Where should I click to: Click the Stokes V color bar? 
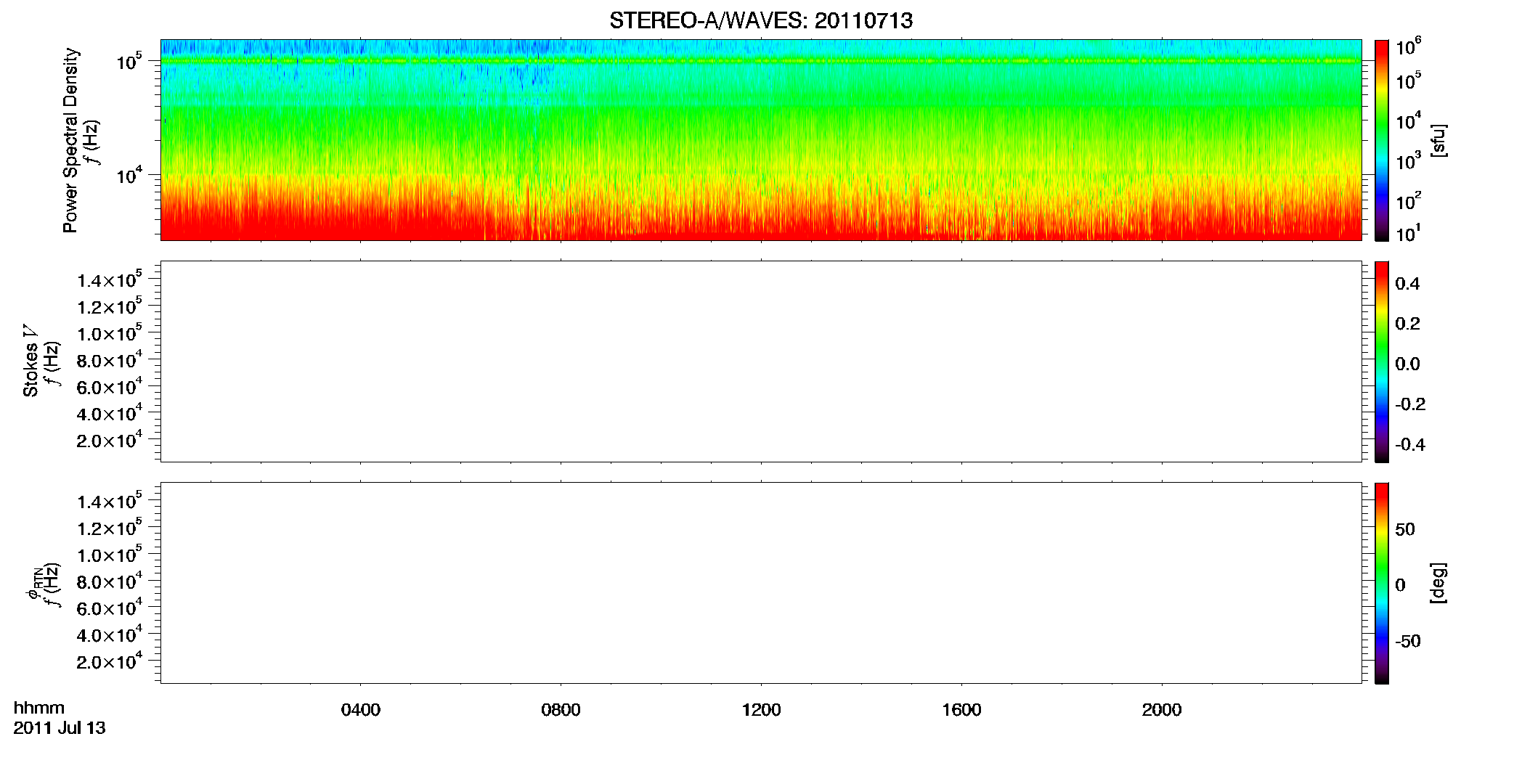[1382, 362]
